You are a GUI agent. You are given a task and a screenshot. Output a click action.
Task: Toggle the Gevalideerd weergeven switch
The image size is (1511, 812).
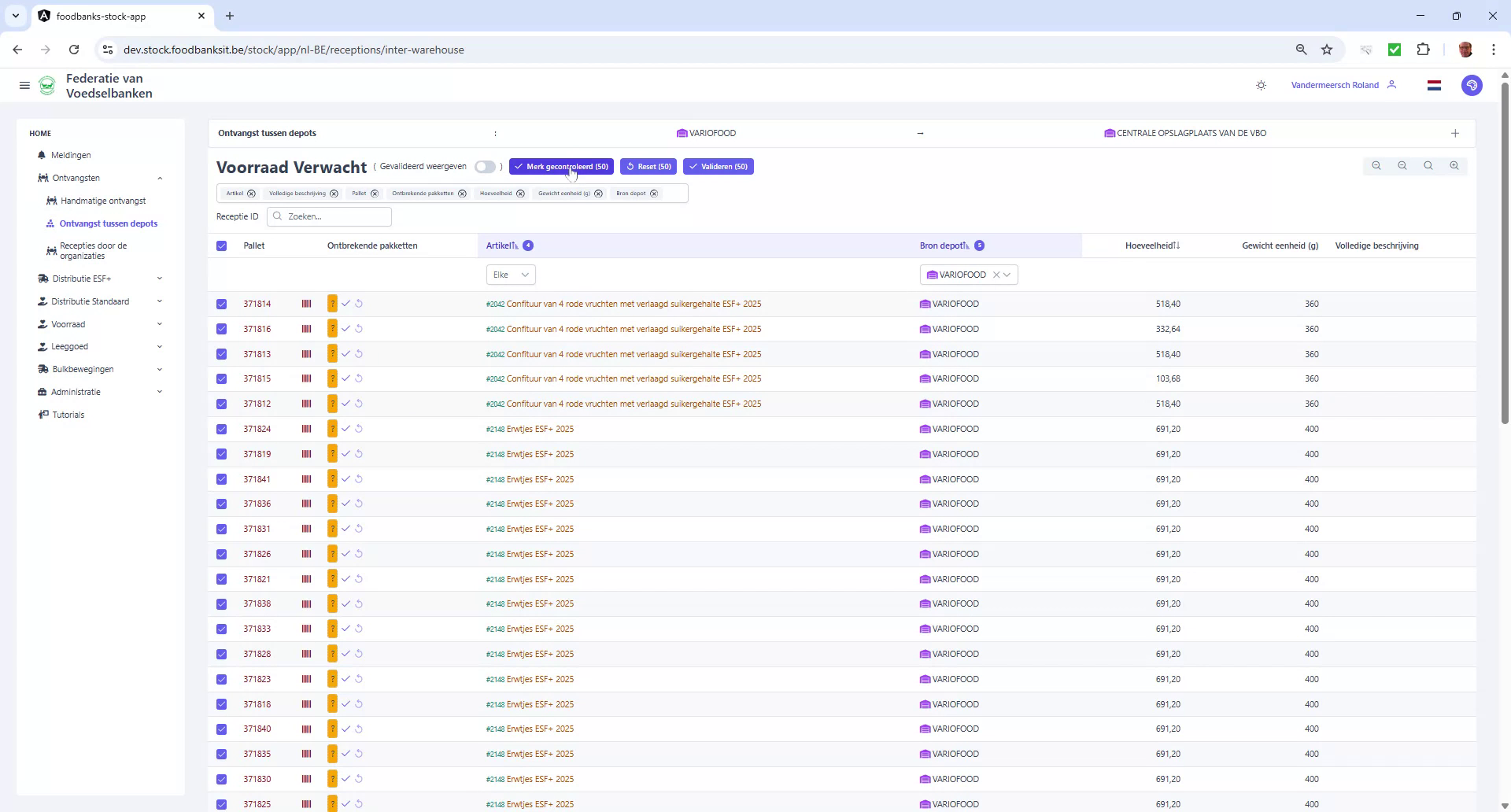(485, 166)
